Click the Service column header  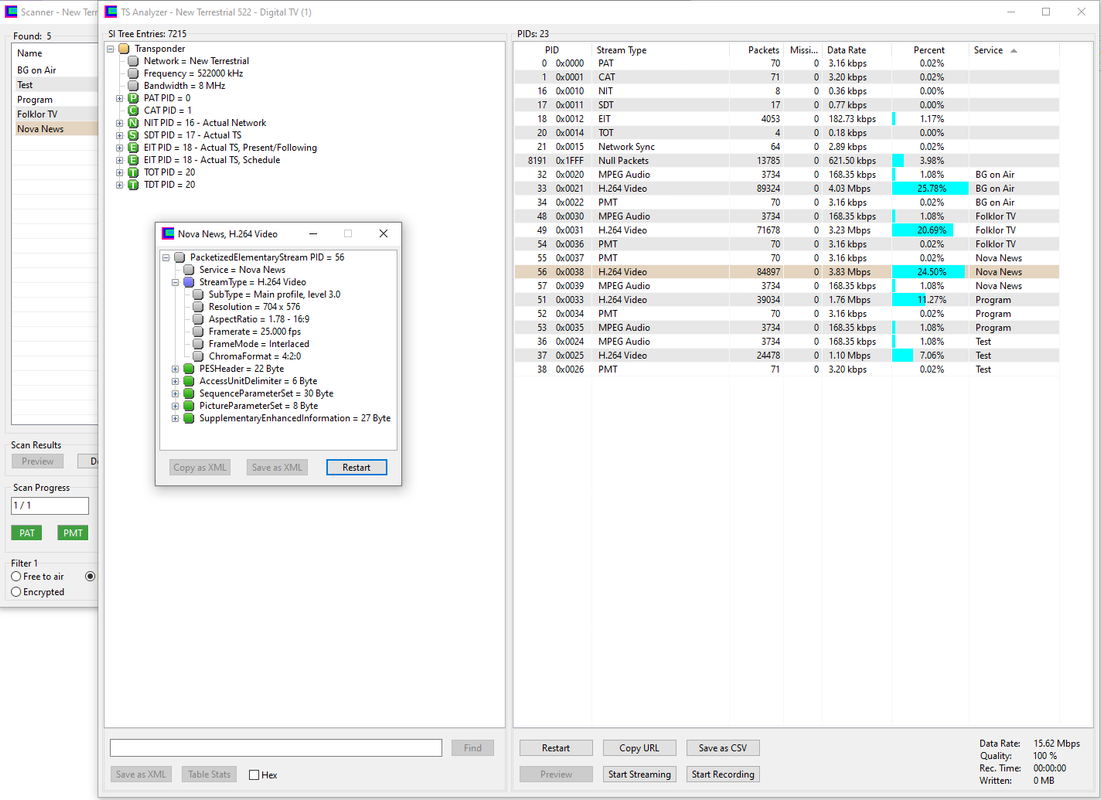pos(1014,50)
